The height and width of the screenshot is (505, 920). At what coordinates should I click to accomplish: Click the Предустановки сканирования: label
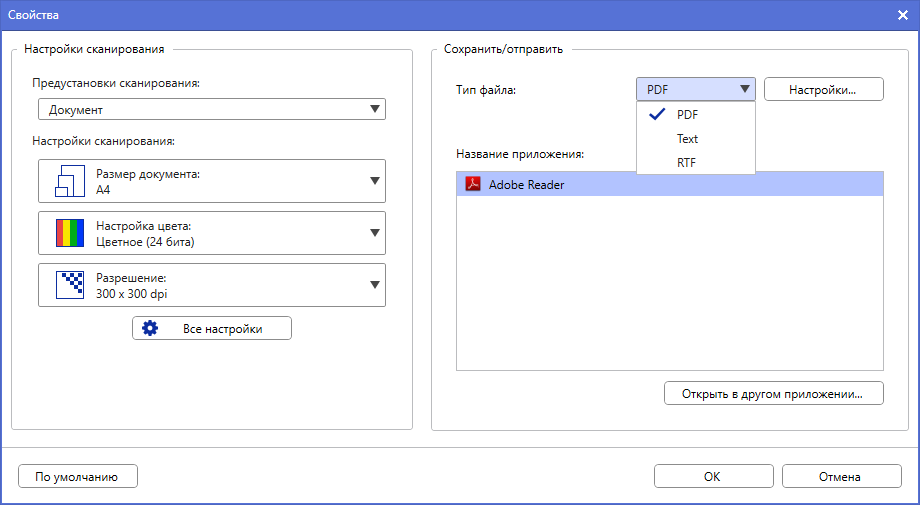[x=116, y=83]
